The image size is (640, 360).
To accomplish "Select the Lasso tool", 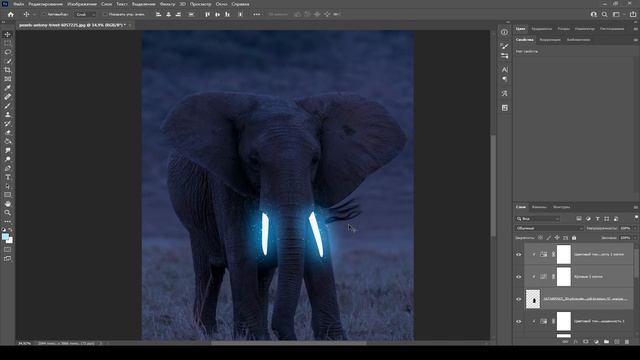I will (x=7, y=52).
